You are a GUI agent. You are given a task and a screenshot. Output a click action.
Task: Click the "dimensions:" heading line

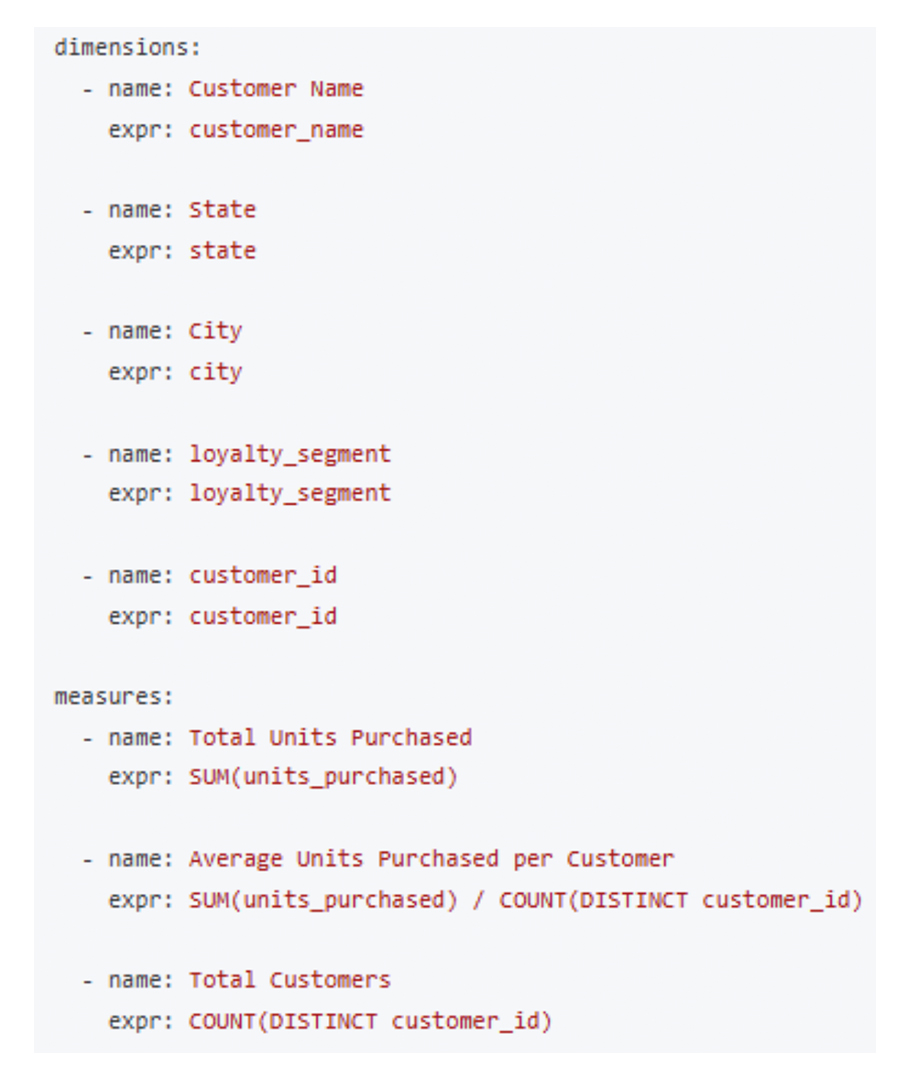pos(127,47)
